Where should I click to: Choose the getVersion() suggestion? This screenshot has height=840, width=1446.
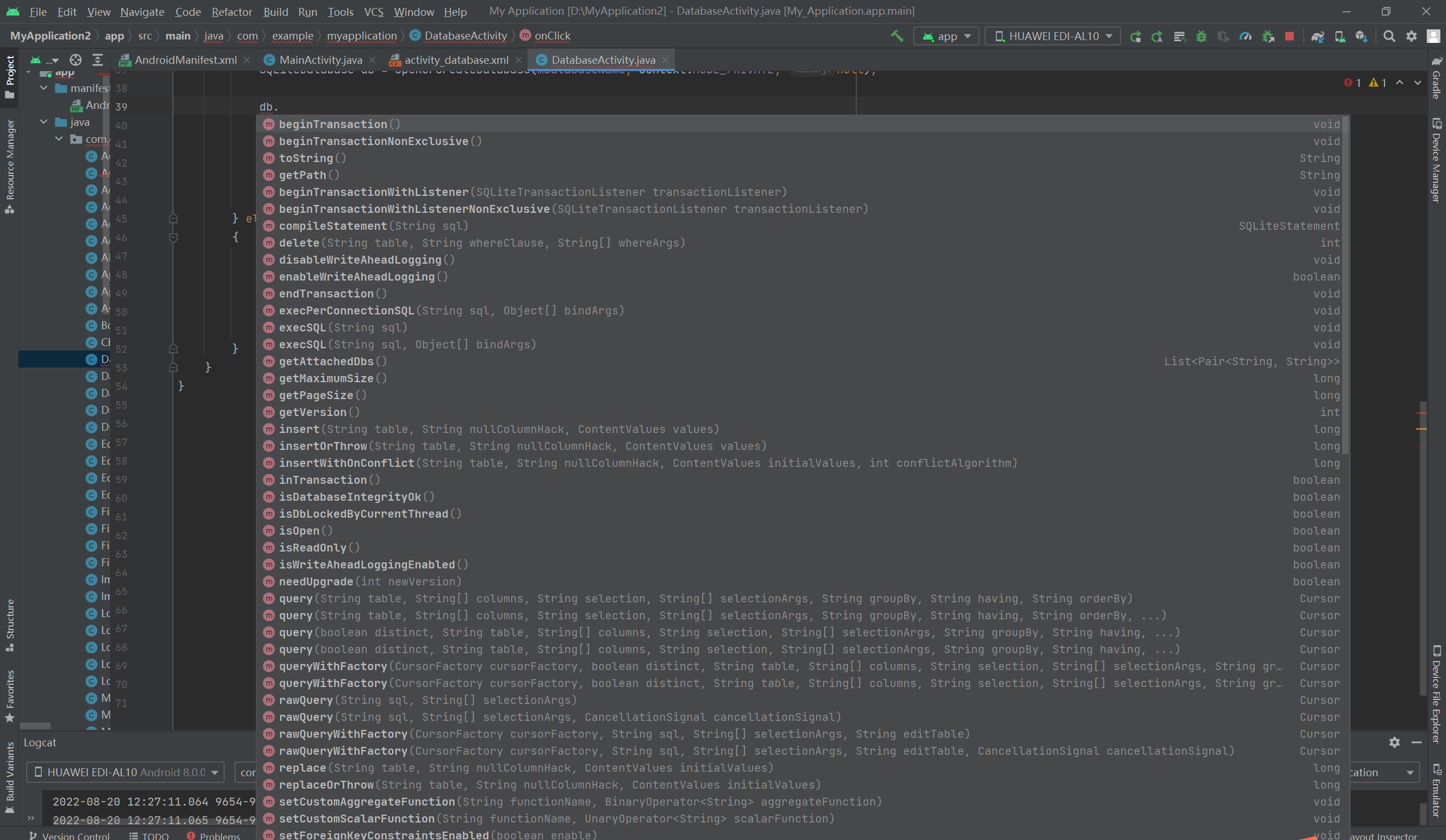tap(319, 412)
